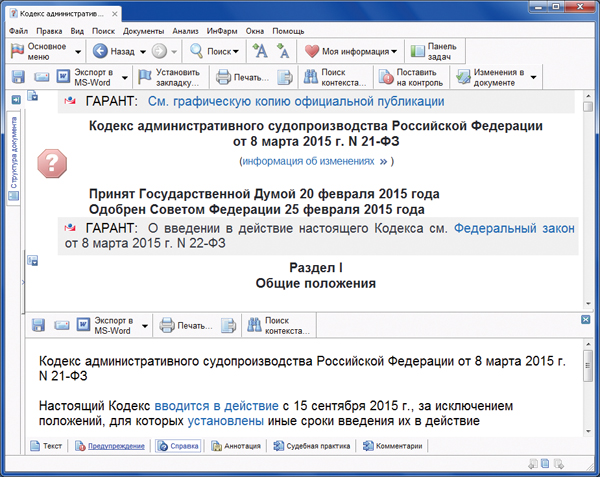
Task: Open the Analysis (Анализ) menu
Action: click(184, 31)
